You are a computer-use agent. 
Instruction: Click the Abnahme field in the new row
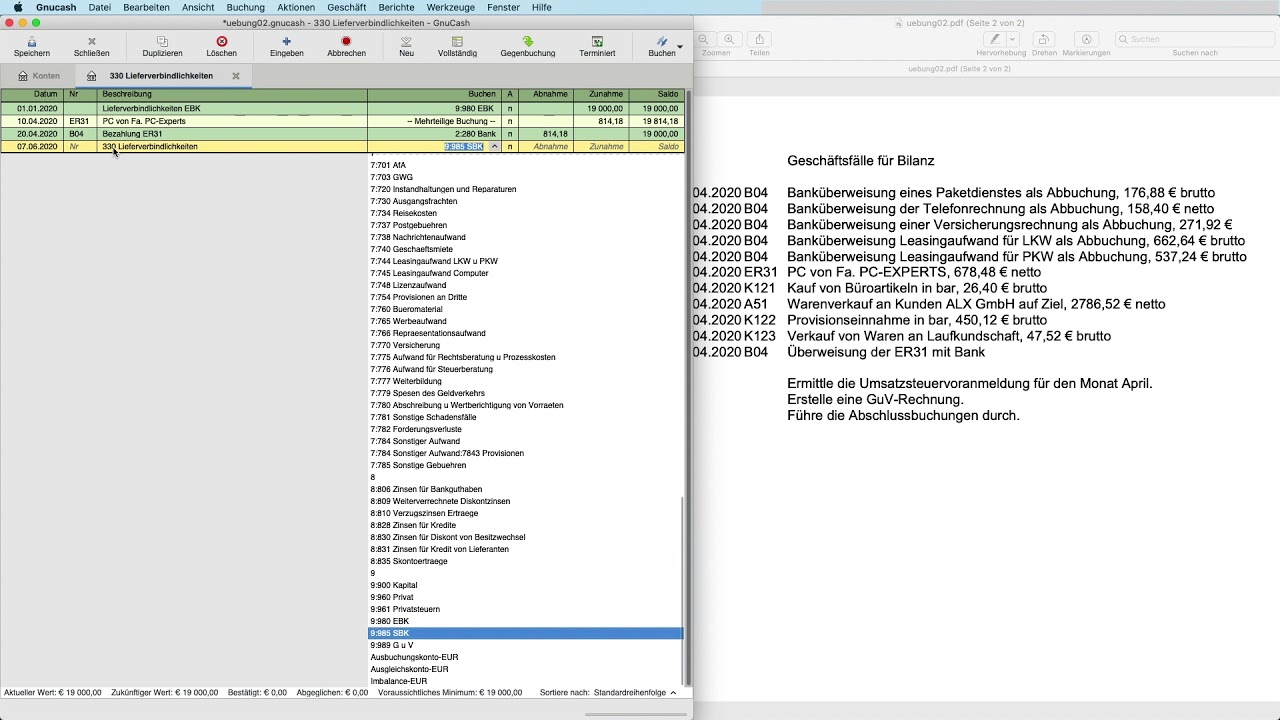(546, 147)
